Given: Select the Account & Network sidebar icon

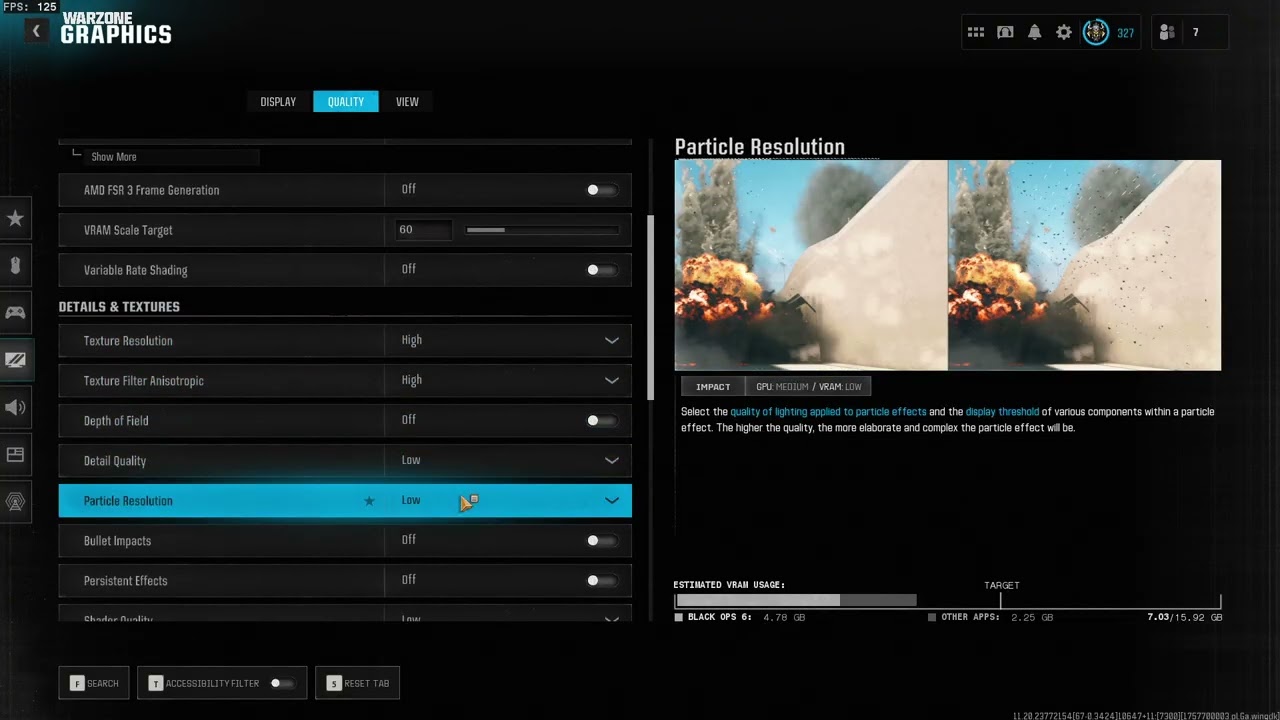Looking at the screenshot, I should (15, 501).
